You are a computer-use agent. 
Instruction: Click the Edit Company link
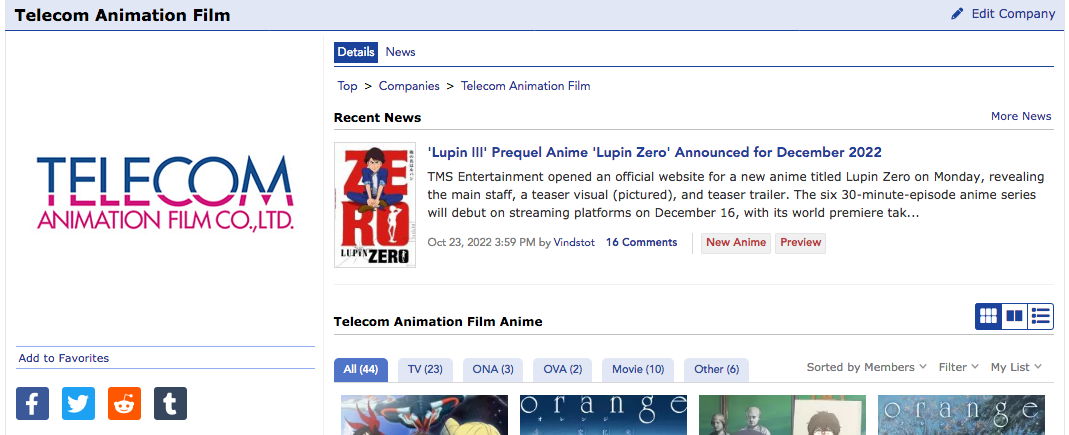click(1013, 14)
